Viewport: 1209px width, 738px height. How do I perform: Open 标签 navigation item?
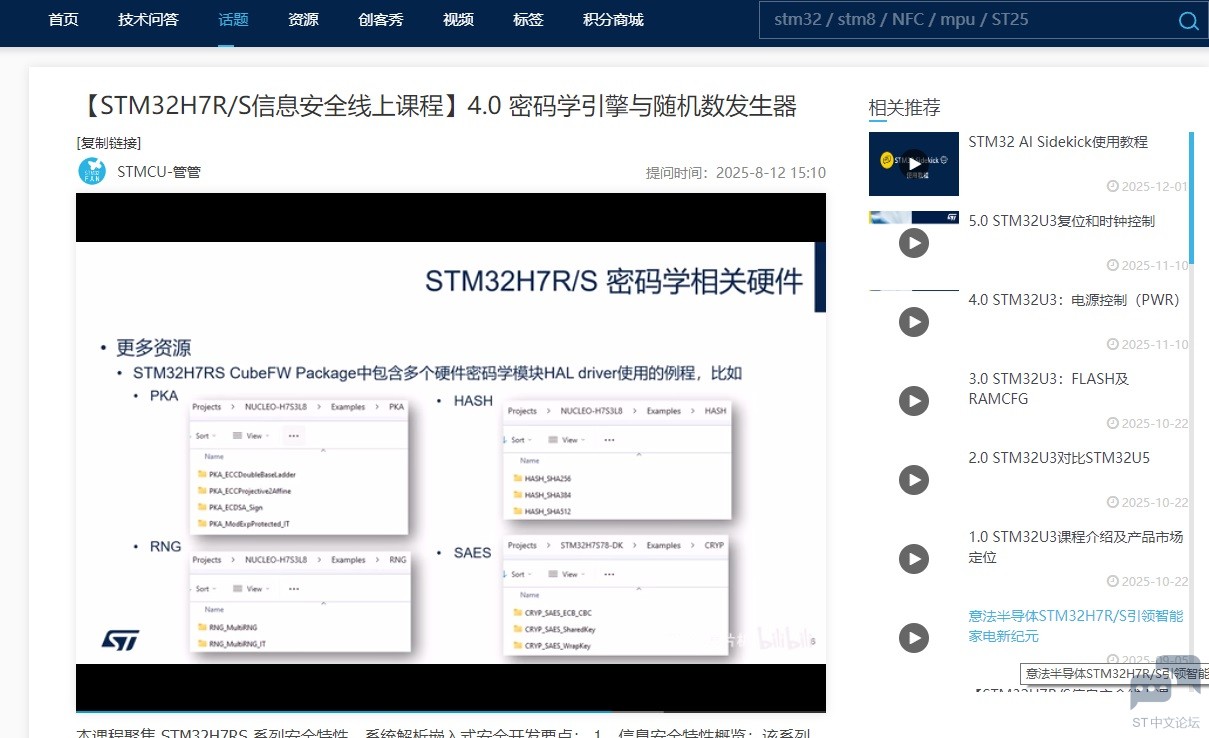pos(528,20)
